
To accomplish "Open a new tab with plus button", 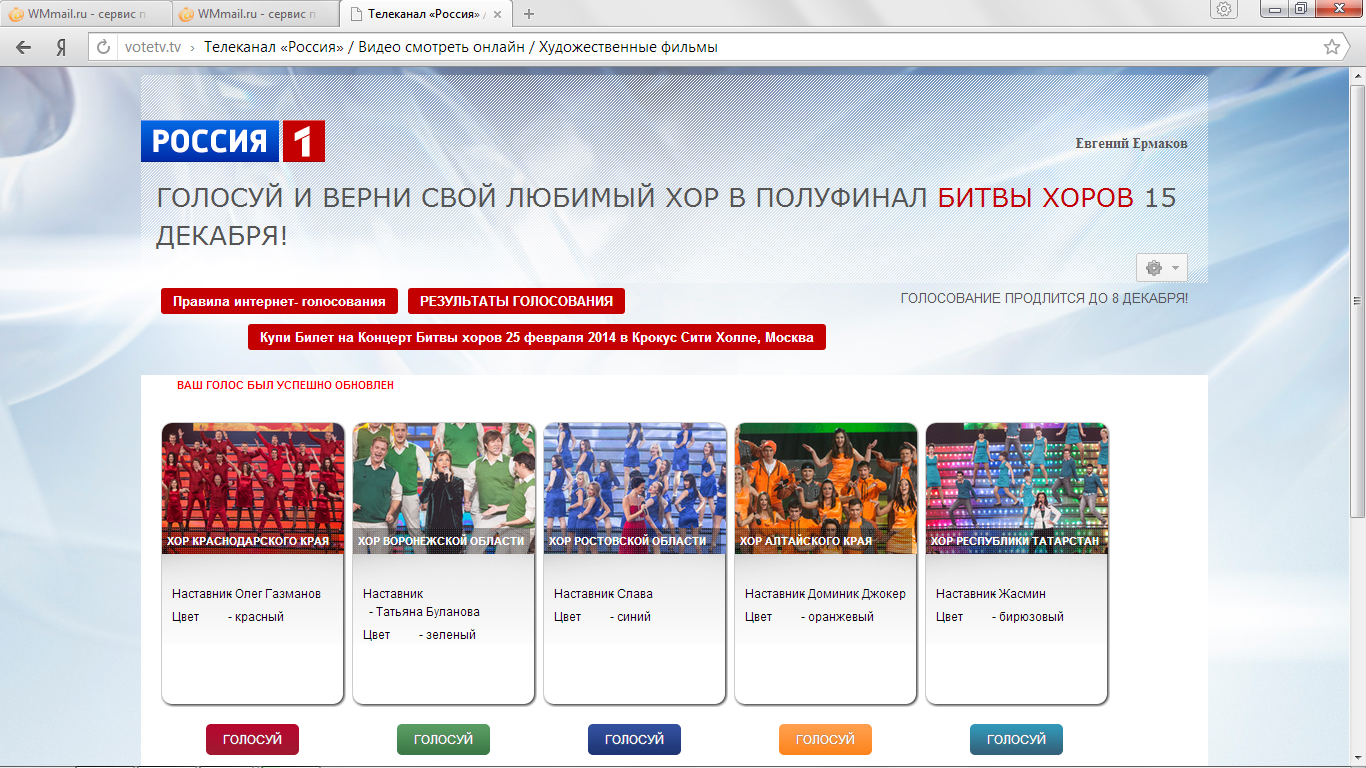I will pyautogui.click(x=529, y=14).
